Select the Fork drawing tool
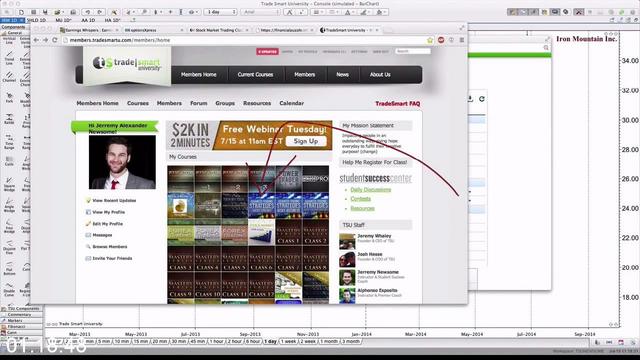This screenshot has width=640, height=360. [x=9, y=98]
